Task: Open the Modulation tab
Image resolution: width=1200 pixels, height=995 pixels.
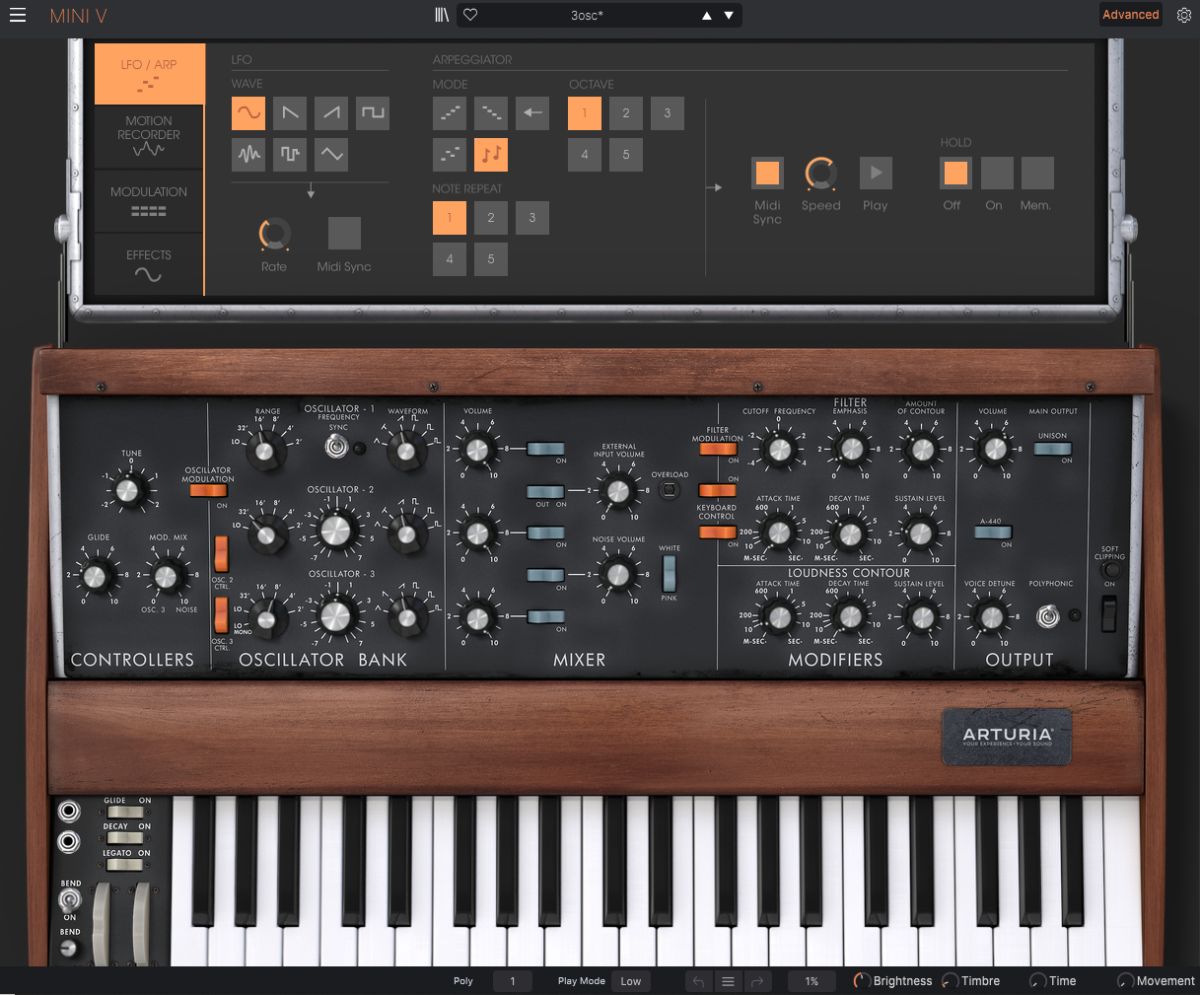Action: [149, 200]
